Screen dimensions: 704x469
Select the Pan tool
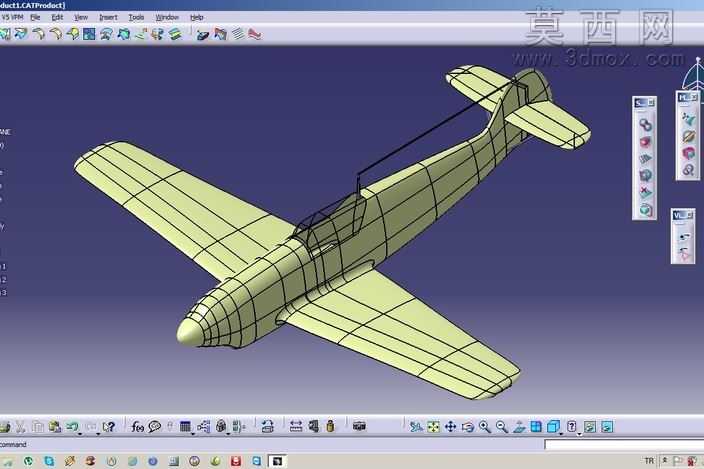click(x=450, y=426)
